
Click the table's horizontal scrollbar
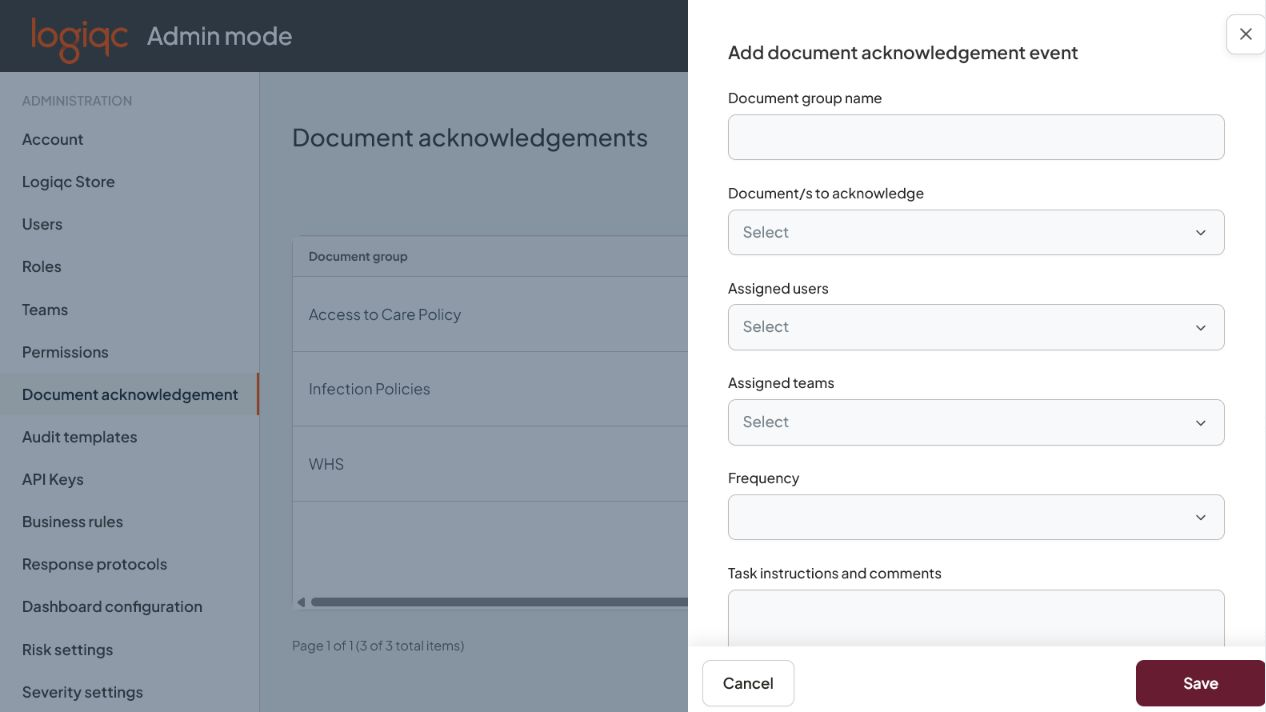pyautogui.click(x=499, y=602)
